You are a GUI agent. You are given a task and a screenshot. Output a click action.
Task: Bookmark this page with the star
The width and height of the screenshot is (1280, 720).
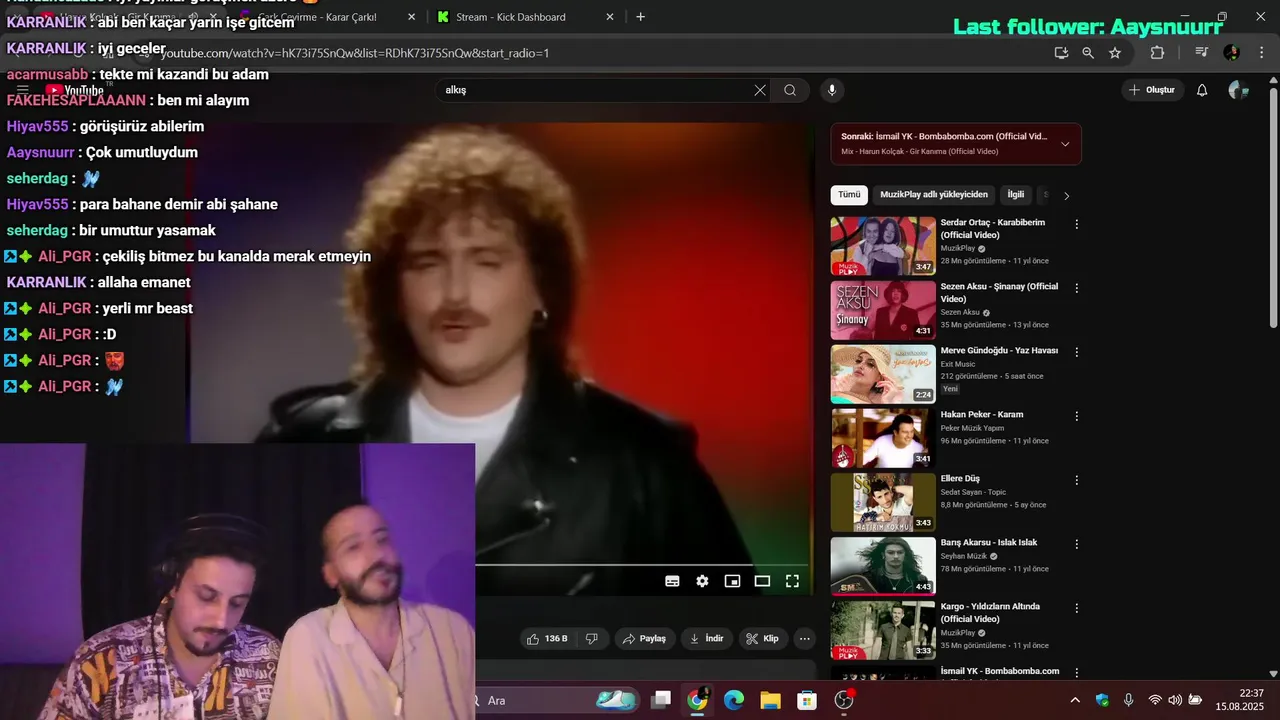coord(1115,53)
